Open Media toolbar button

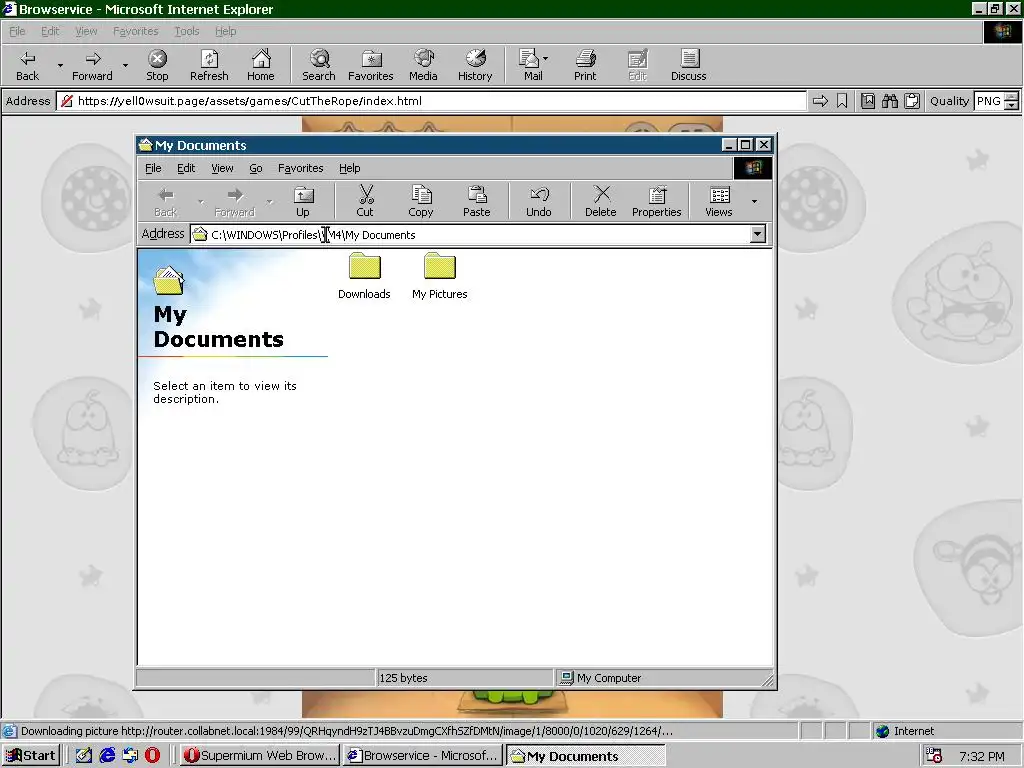(423, 65)
